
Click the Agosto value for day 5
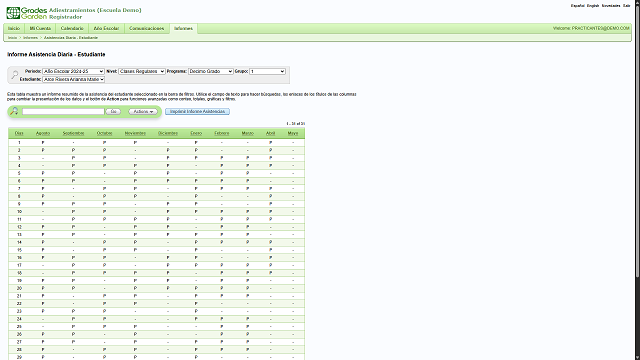[43, 173]
